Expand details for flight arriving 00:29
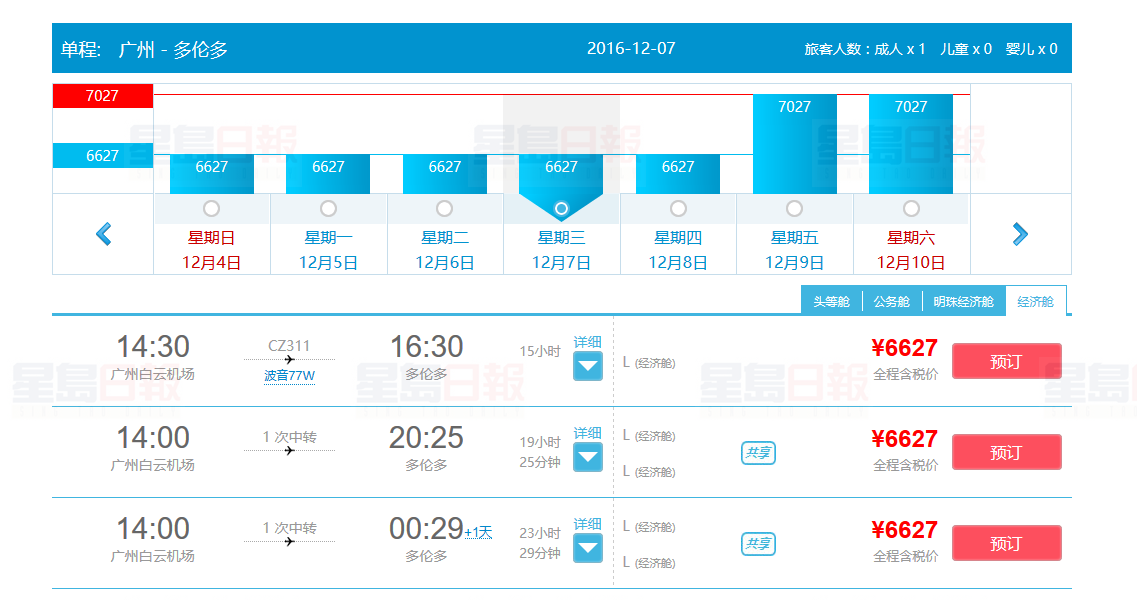The height and width of the screenshot is (600, 1137). (x=588, y=548)
